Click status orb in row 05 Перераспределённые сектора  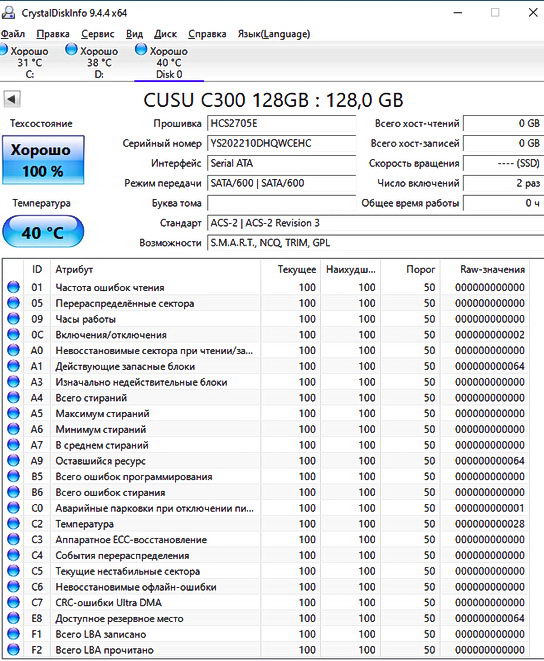click(13, 303)
